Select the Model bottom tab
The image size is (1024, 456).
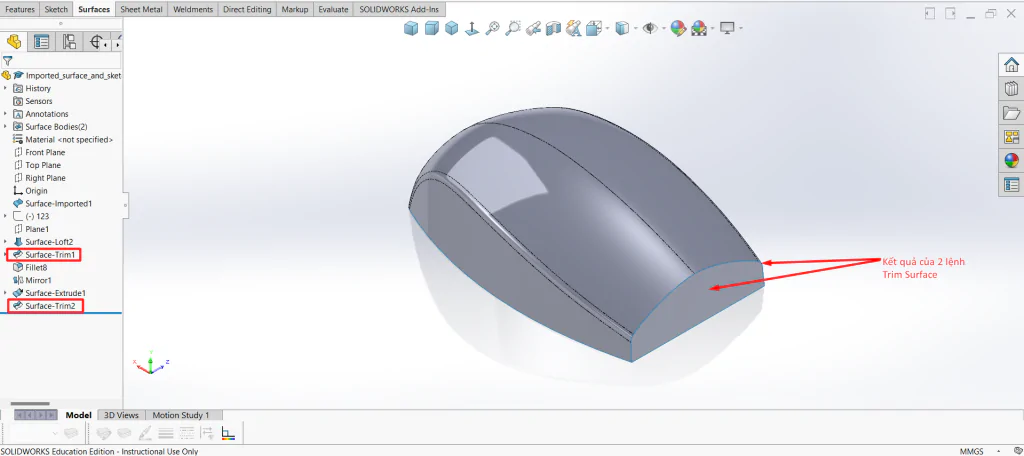(x=78, y=415)
